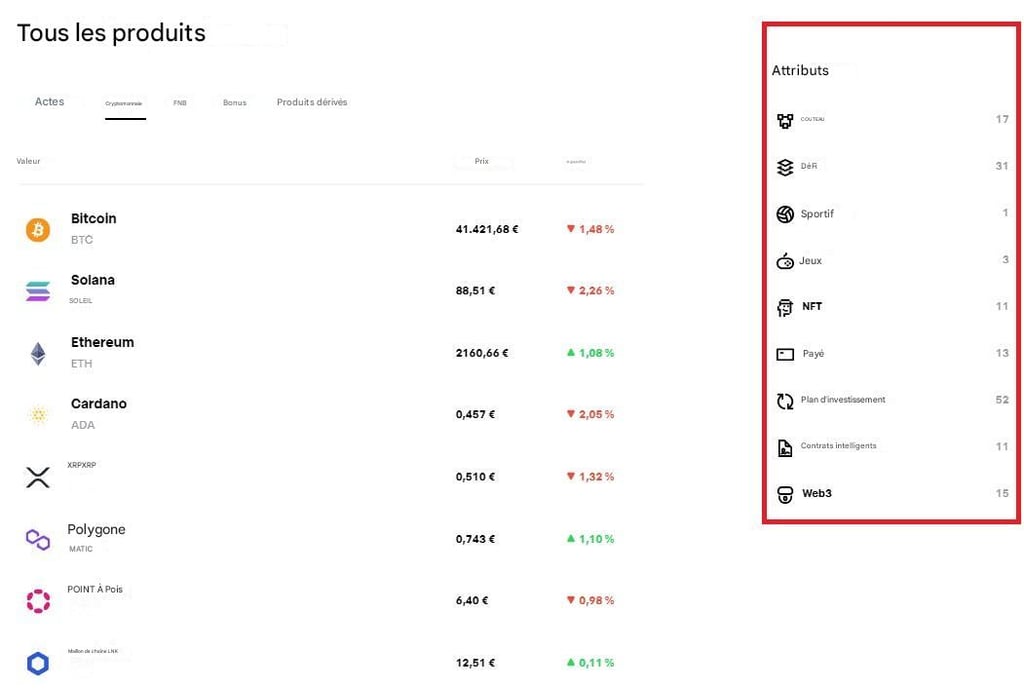
Task: Click the document icon beside Contrats intelligents
Action: pyautogui.click(x=786, y=446)
